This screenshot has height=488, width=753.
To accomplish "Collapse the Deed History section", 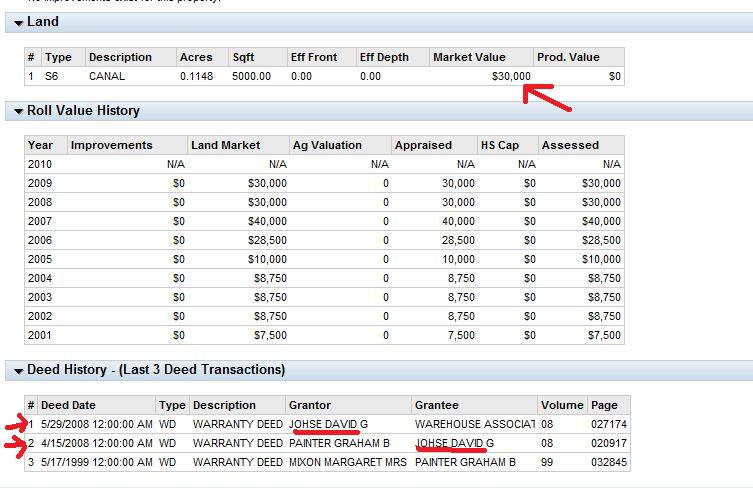I will pos(18,370).
